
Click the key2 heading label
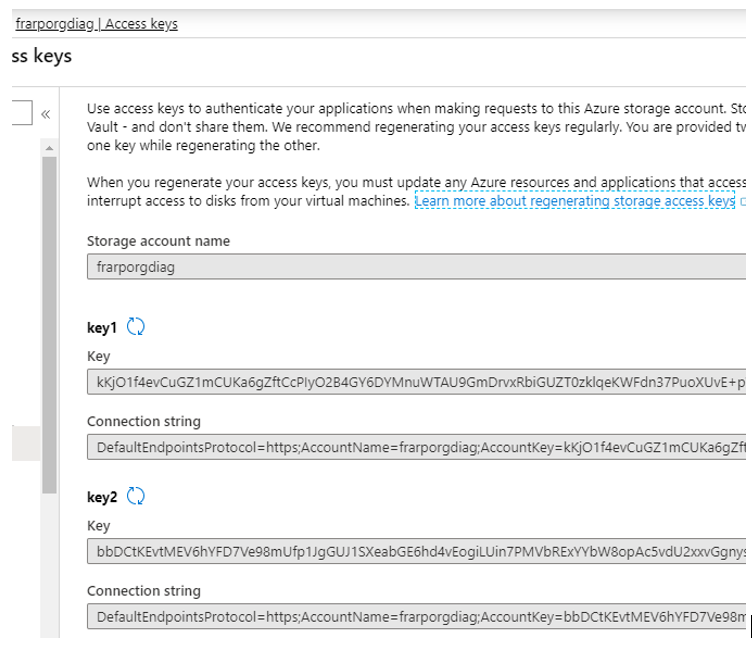[102, 497]
